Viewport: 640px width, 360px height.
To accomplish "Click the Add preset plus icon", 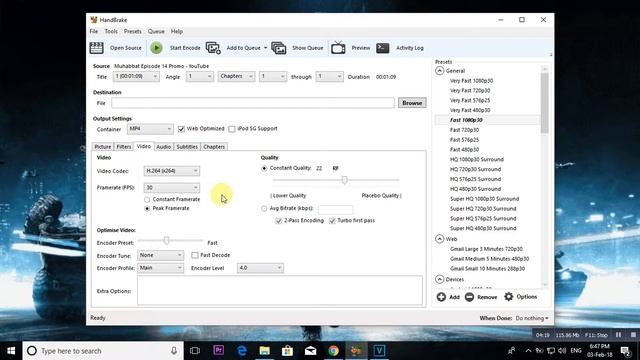I will click(441, 297).
